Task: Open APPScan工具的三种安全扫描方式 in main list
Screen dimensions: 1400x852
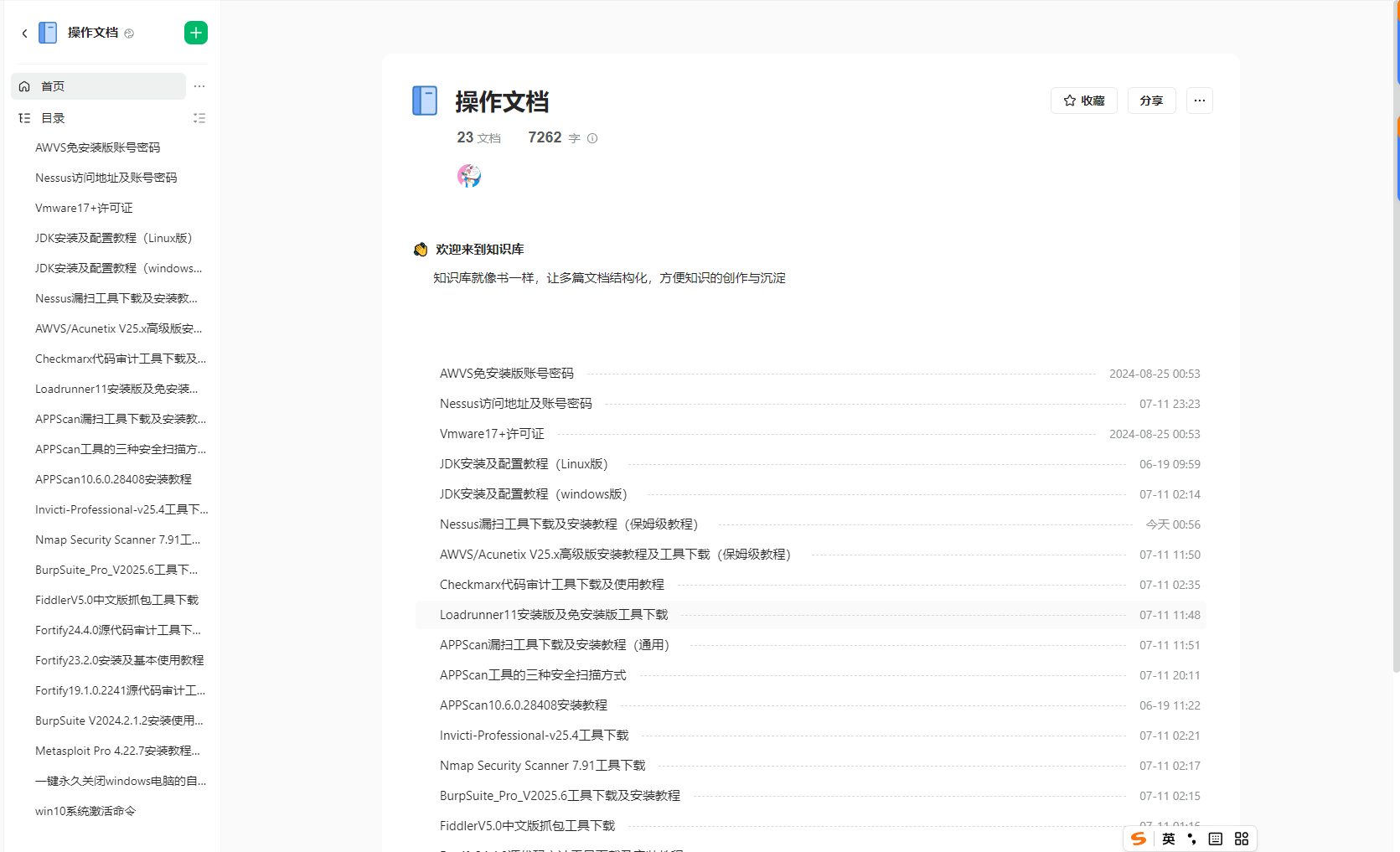Action: [533, 675]
